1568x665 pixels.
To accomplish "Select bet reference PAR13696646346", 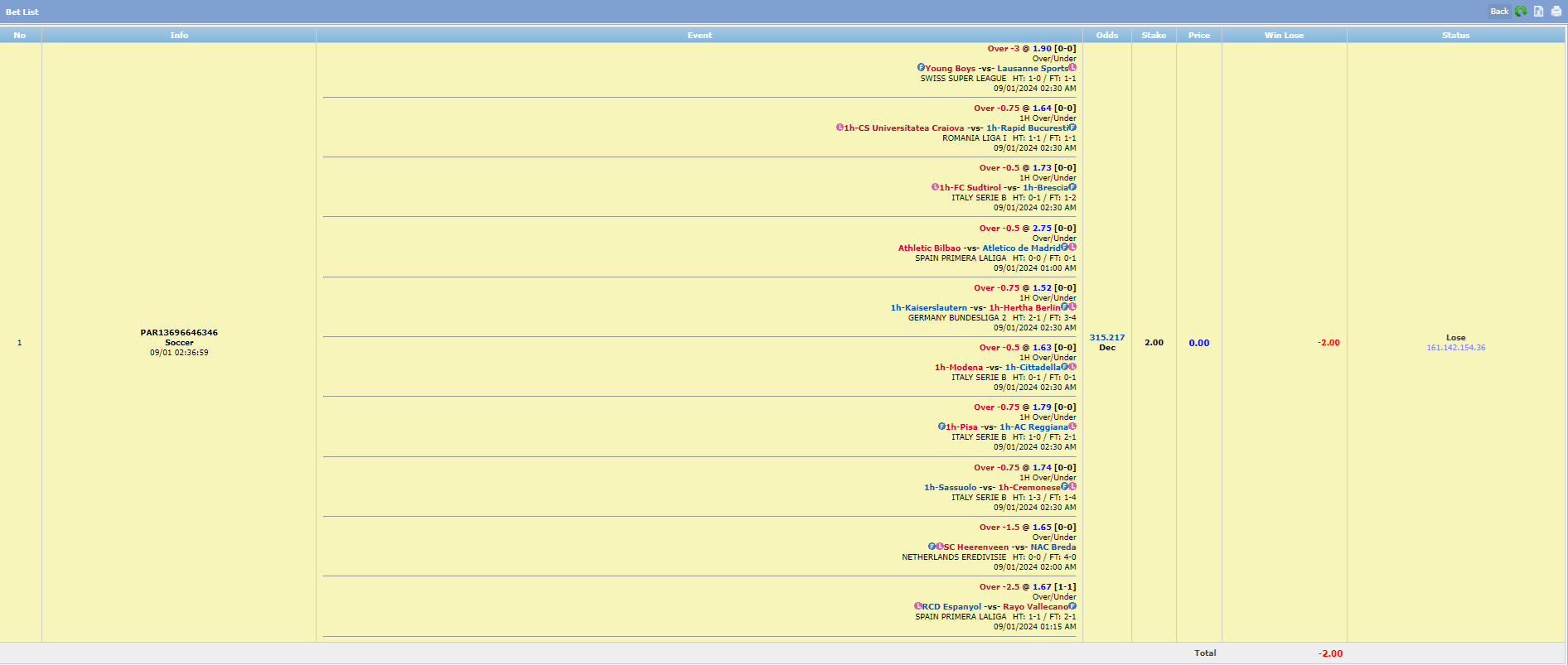I will (179, 332).
